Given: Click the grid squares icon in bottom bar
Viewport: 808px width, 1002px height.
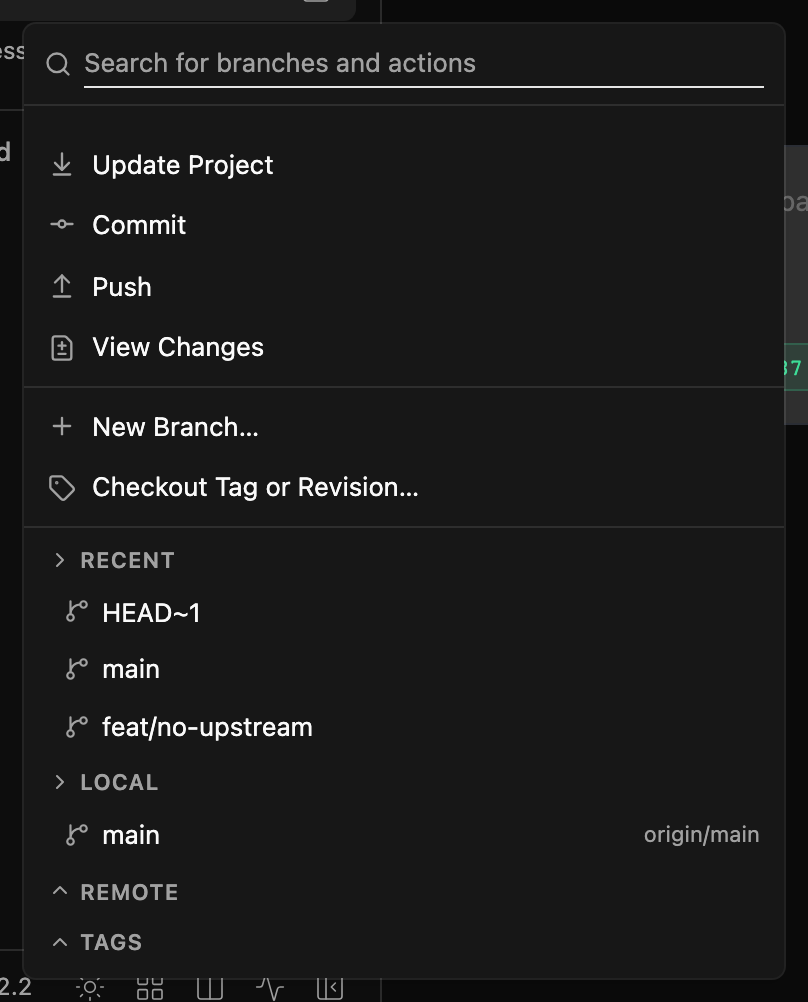Looking at the screenshot, I should tap(150, 989).
